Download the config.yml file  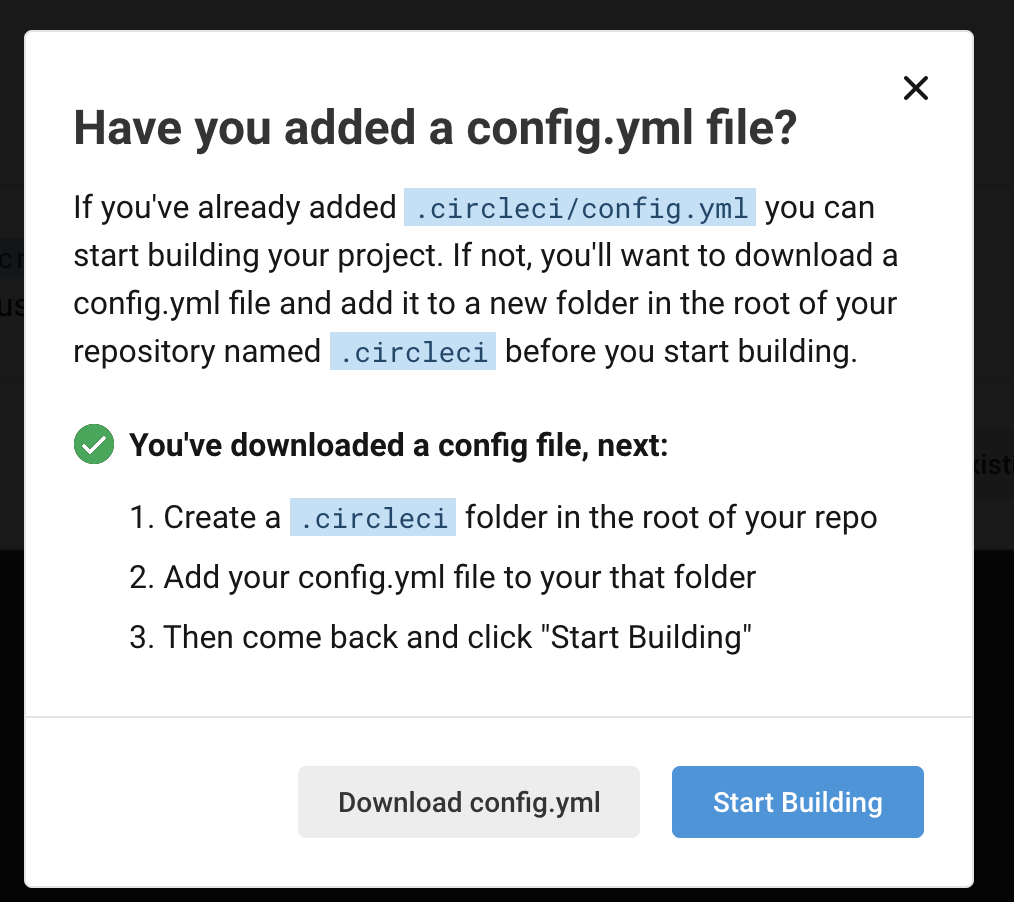click(x=469, y=802)
